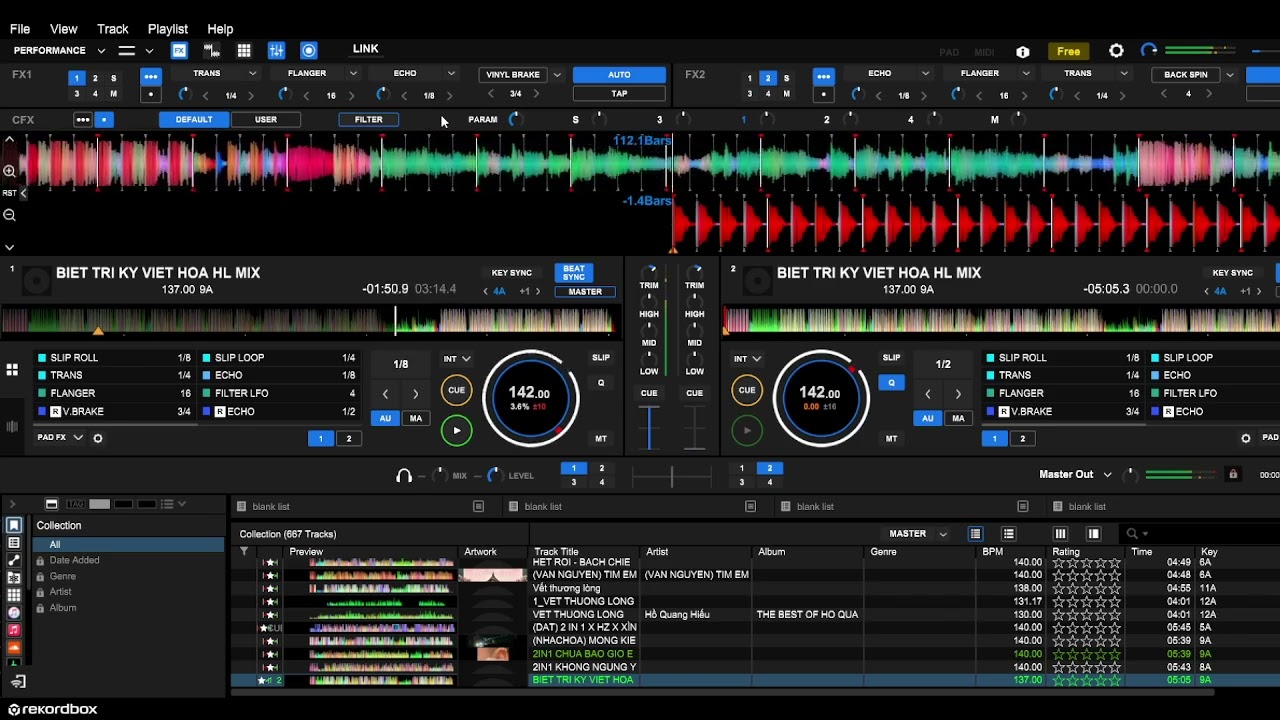
Task: Open the column layout view icon
Action: tap(1060, 534)
